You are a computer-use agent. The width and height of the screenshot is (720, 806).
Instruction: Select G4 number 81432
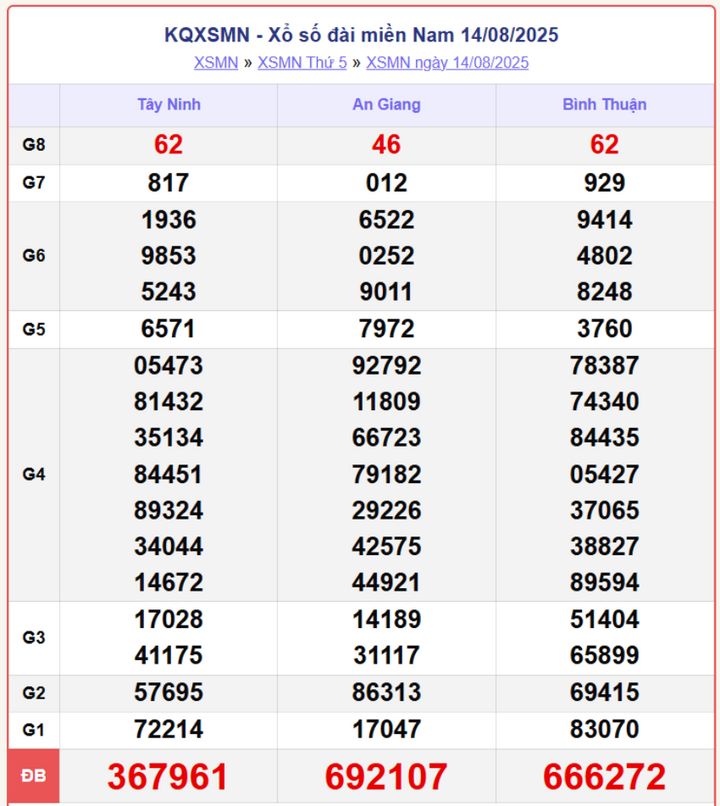tap(169, 402)
